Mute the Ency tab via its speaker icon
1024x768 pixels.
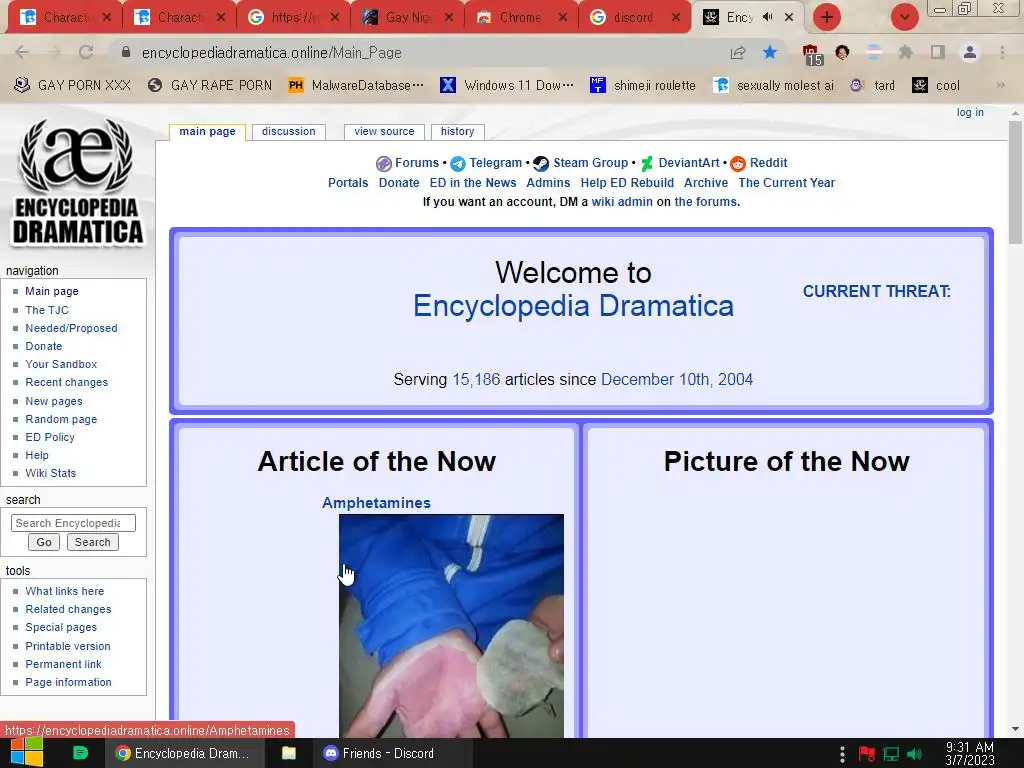[x=768, y=17]
